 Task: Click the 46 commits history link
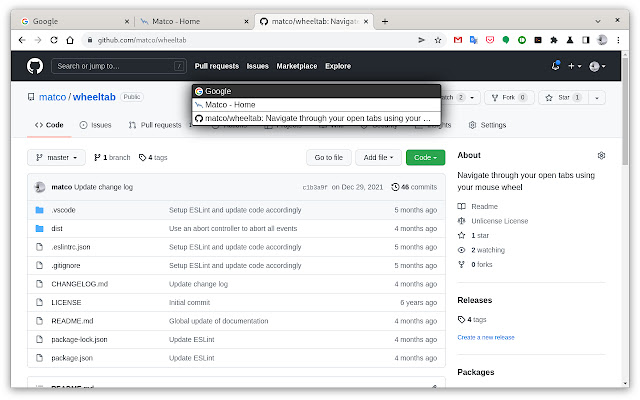pos(414,187)
